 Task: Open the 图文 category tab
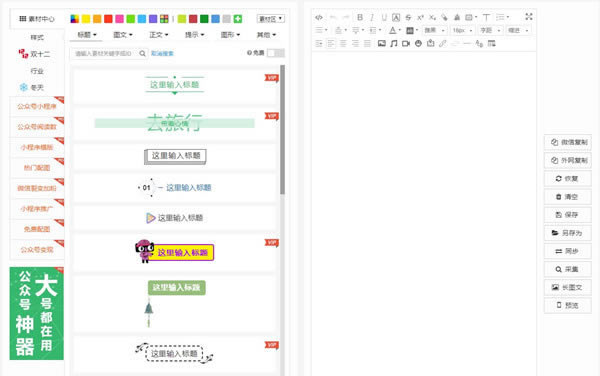click(123, 35)
